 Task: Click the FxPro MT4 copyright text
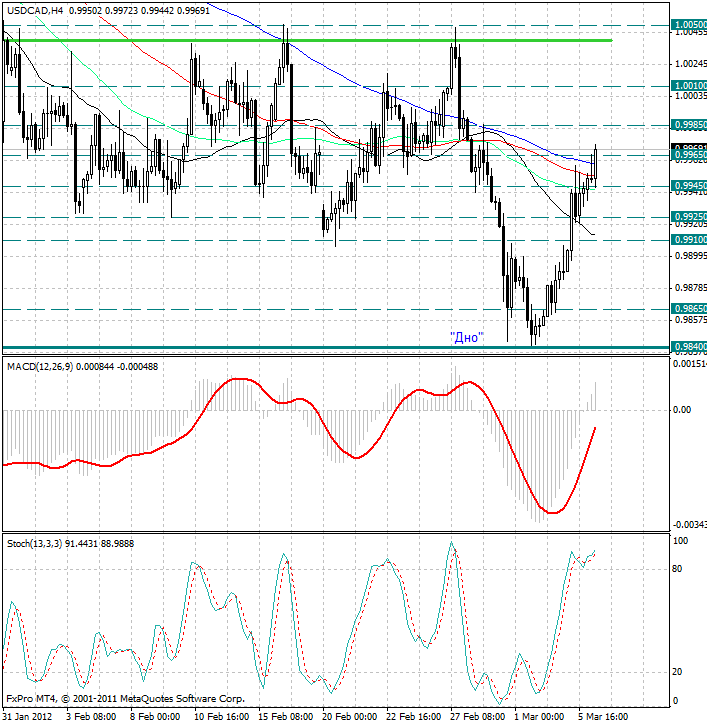click(124, 699)
